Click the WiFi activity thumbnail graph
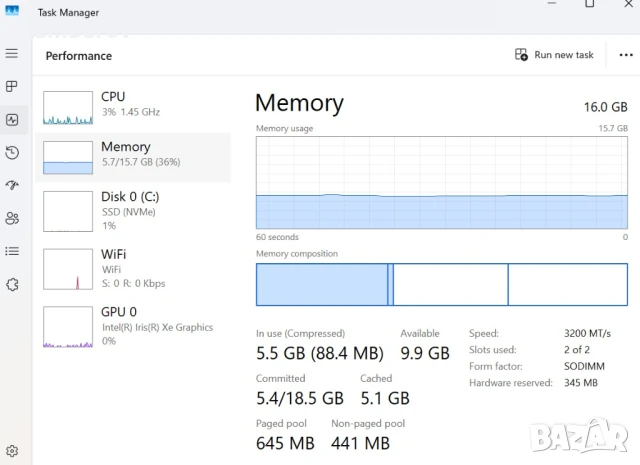This screenshot has height=465, width=640. click(68, 270)
